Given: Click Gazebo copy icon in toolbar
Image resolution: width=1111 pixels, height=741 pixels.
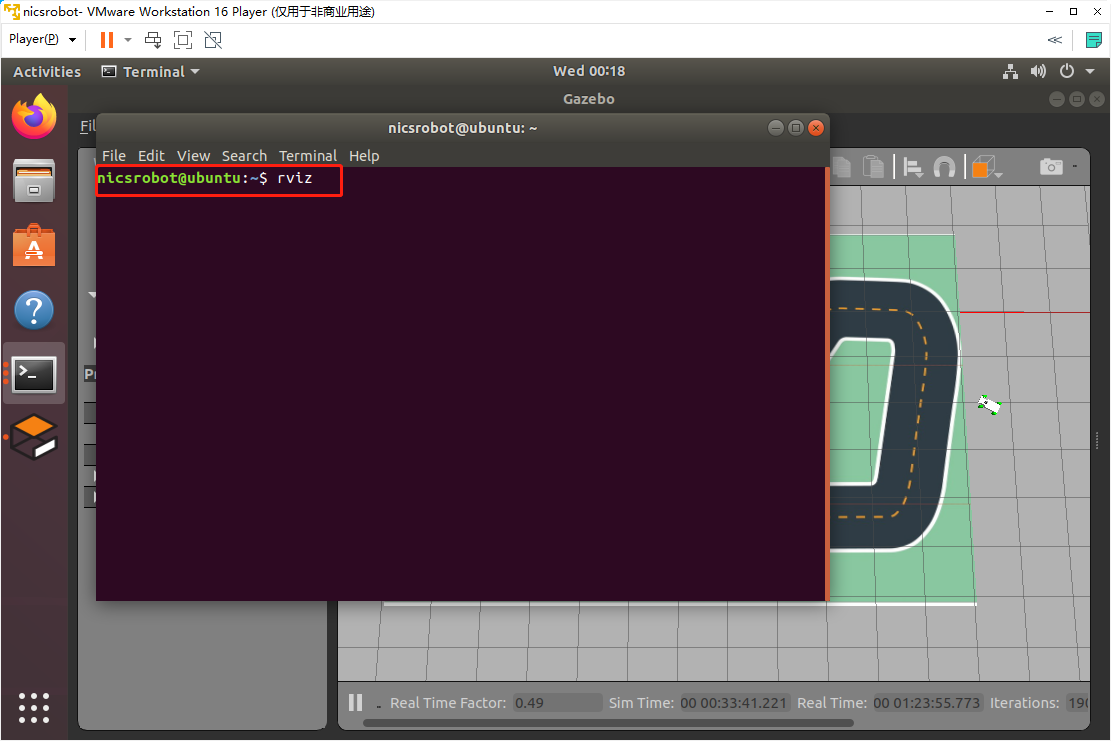Looking at the screenshot, I should point(842,167).
